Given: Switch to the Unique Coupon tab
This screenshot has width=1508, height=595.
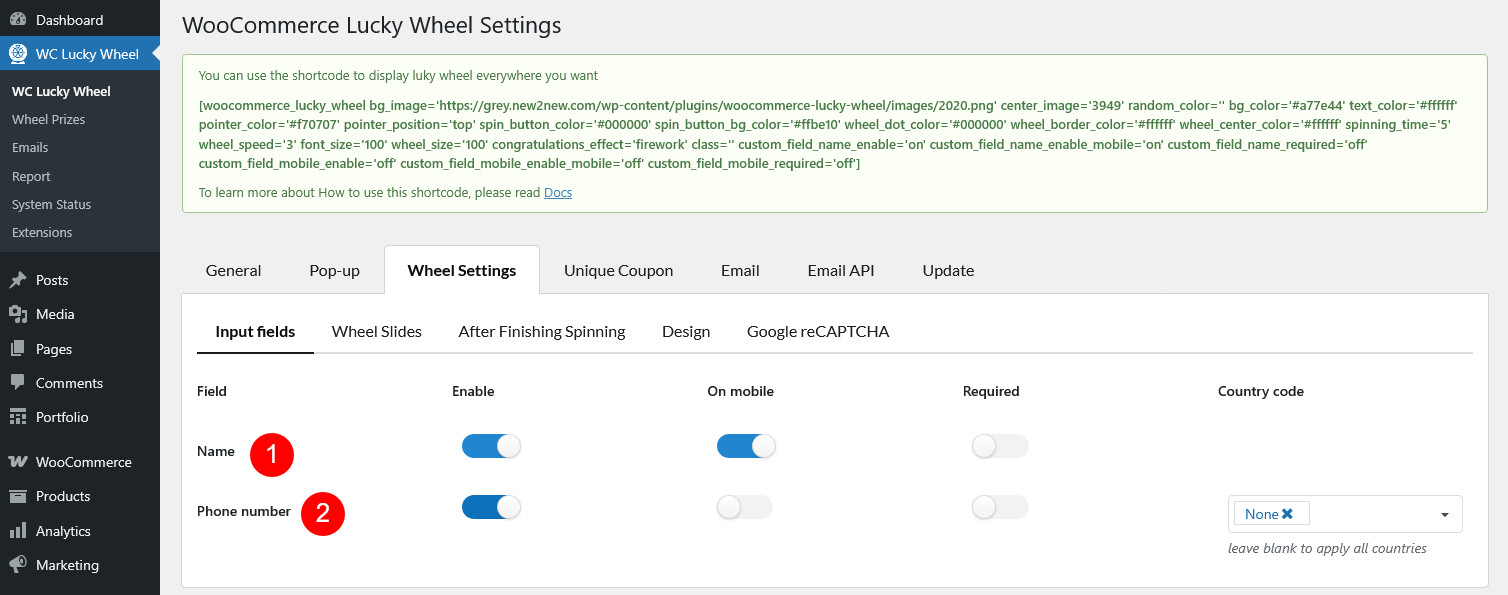Looking at the screenshot, I should pyautogui.click(x=618, y=270).
